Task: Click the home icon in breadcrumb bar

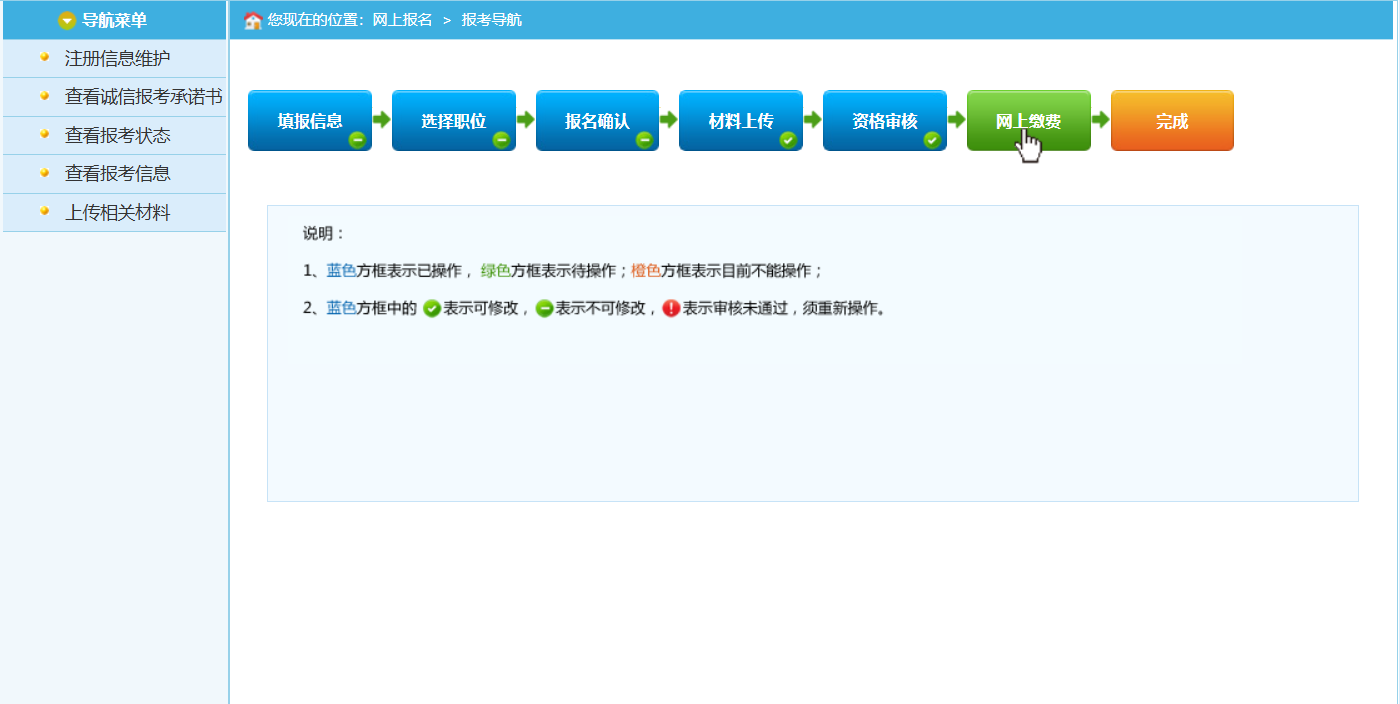Action: tap(253, 20)
